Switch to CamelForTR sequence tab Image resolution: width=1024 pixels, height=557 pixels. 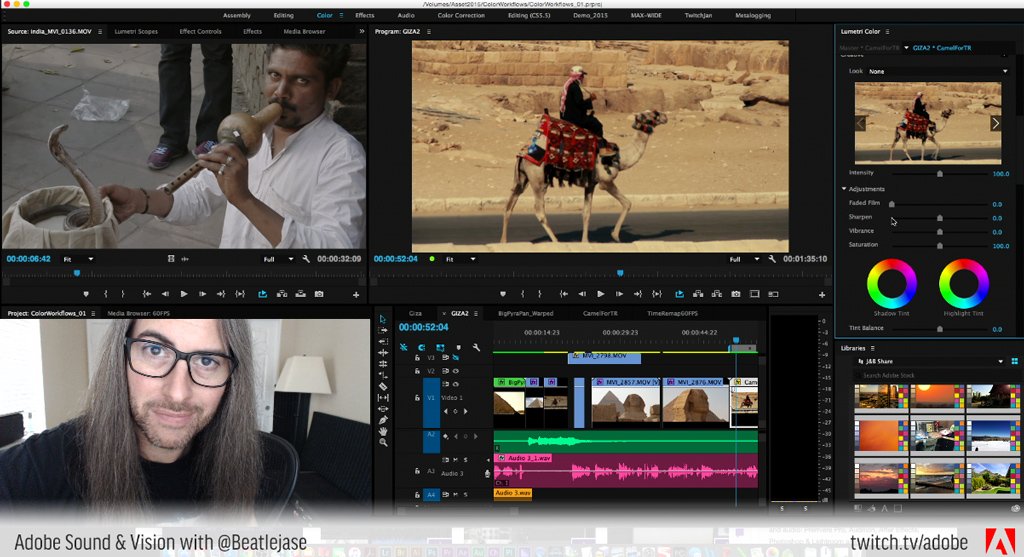(600, 313)
